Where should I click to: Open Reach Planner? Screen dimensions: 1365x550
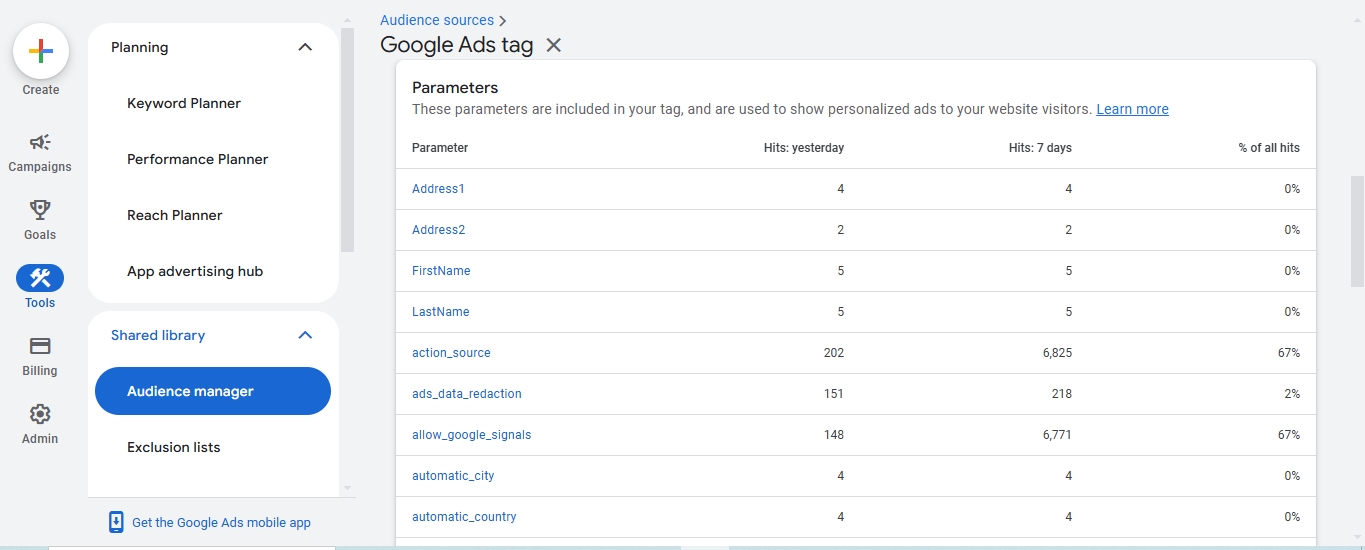tap(175, 215)
